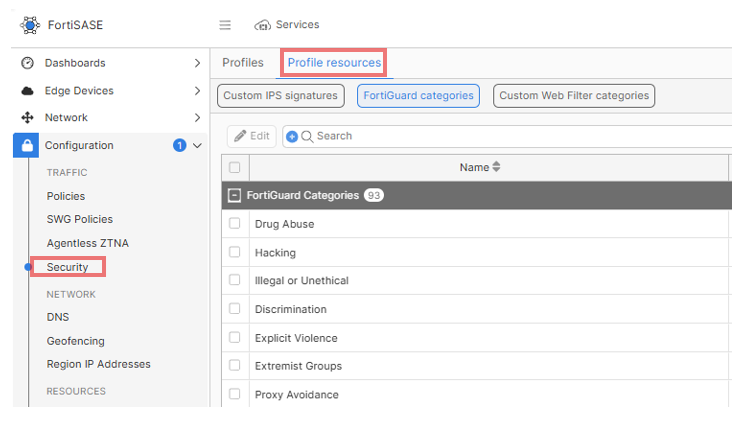
Task: Tick the select-all header checkbox
Action: [235, 168]
